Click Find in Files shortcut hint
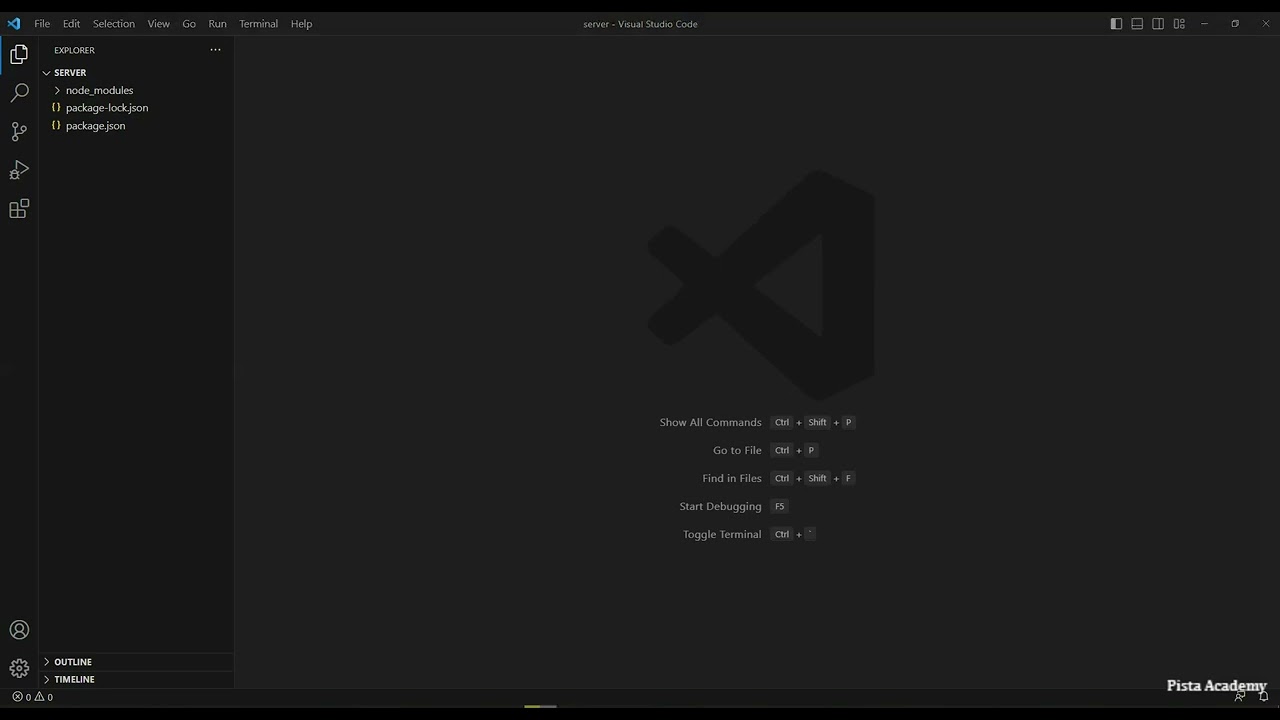1280x720 pixels. point(779,478)
